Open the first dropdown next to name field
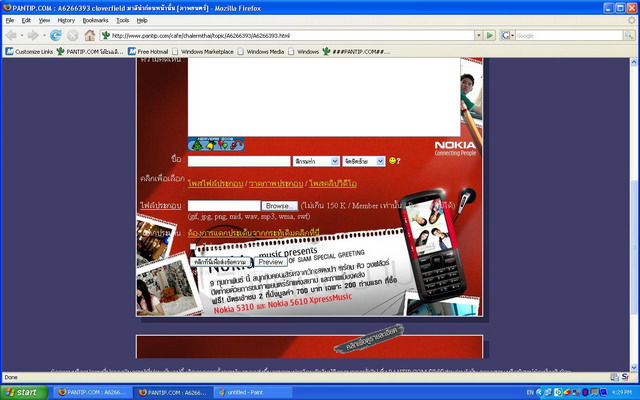The image size is (640, 400). point(316,161)
